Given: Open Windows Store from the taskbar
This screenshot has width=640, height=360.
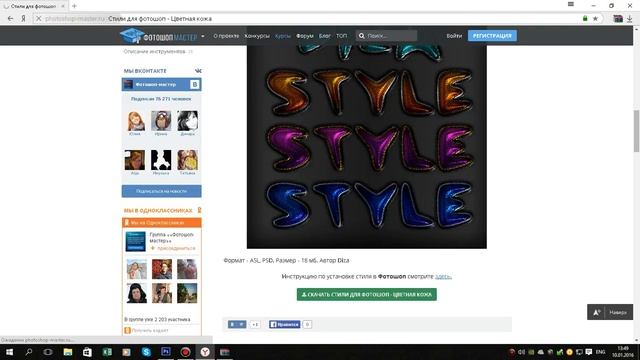Looking at the screenshot, I should [87, 352].
